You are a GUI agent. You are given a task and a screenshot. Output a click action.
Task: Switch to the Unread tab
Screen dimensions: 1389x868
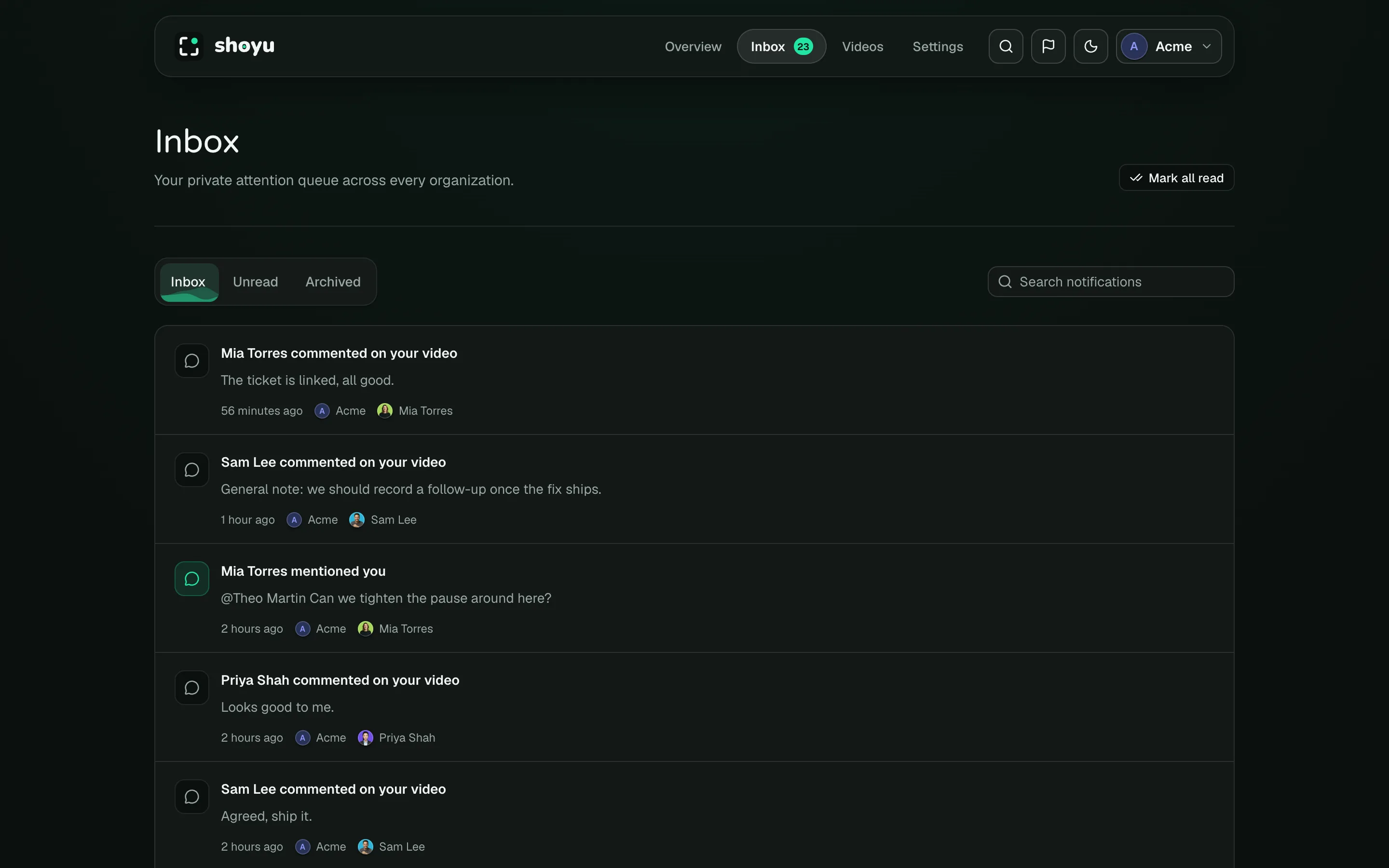pos(256,282)
